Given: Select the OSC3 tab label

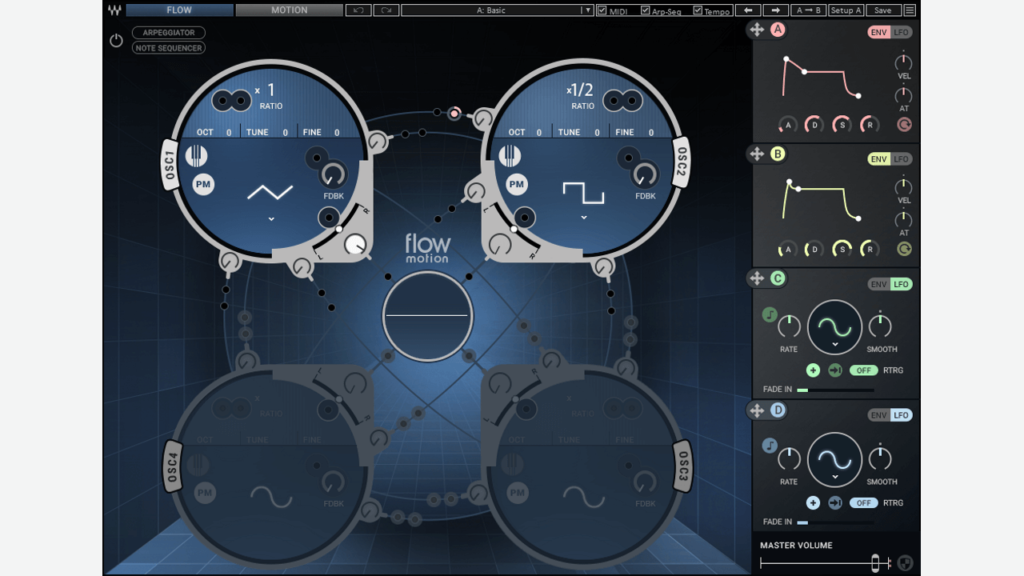Looking at the screenshot, I should pos(683,468).
